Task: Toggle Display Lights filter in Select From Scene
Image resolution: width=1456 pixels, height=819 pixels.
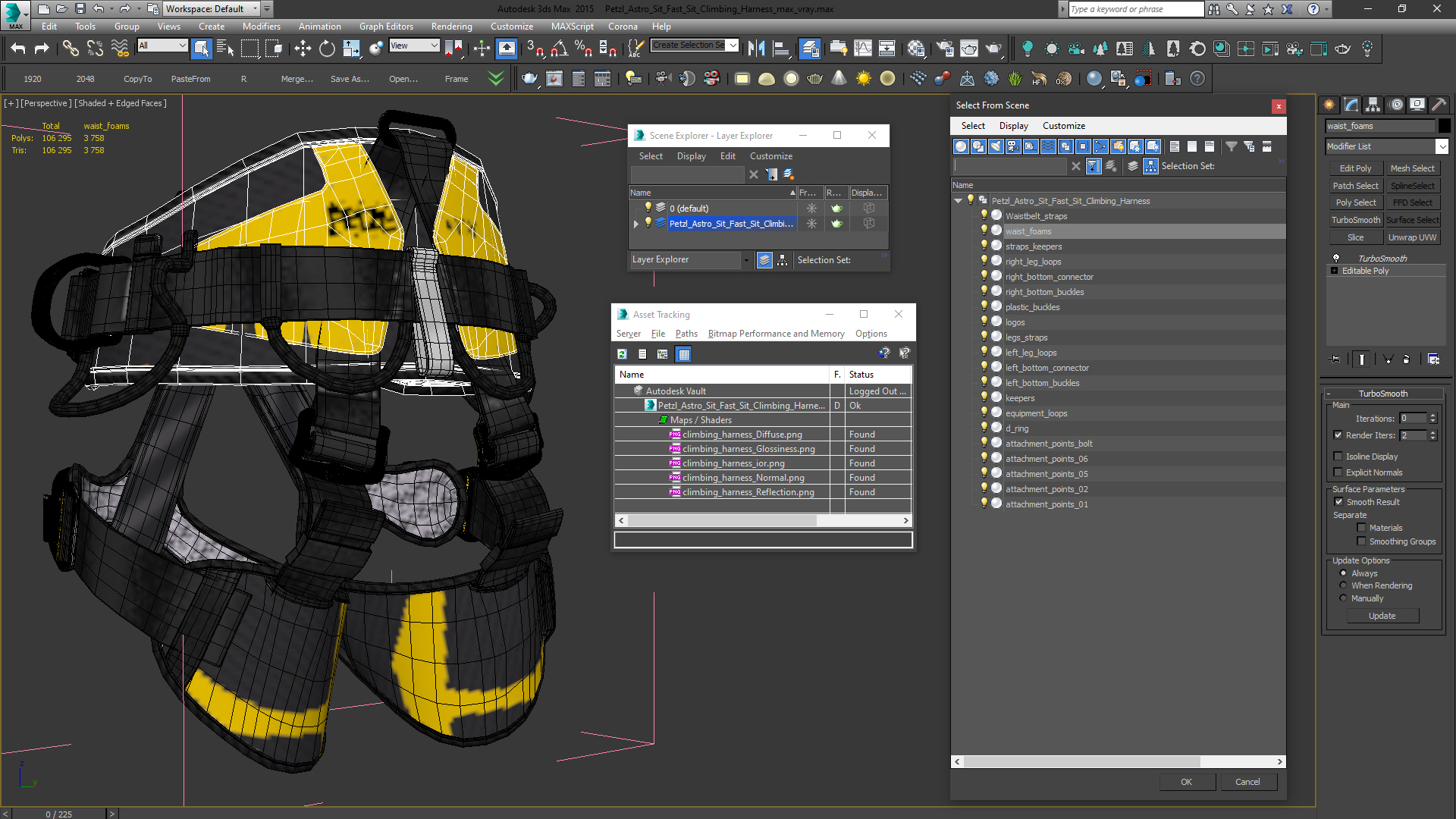Action: coord(996,146)
